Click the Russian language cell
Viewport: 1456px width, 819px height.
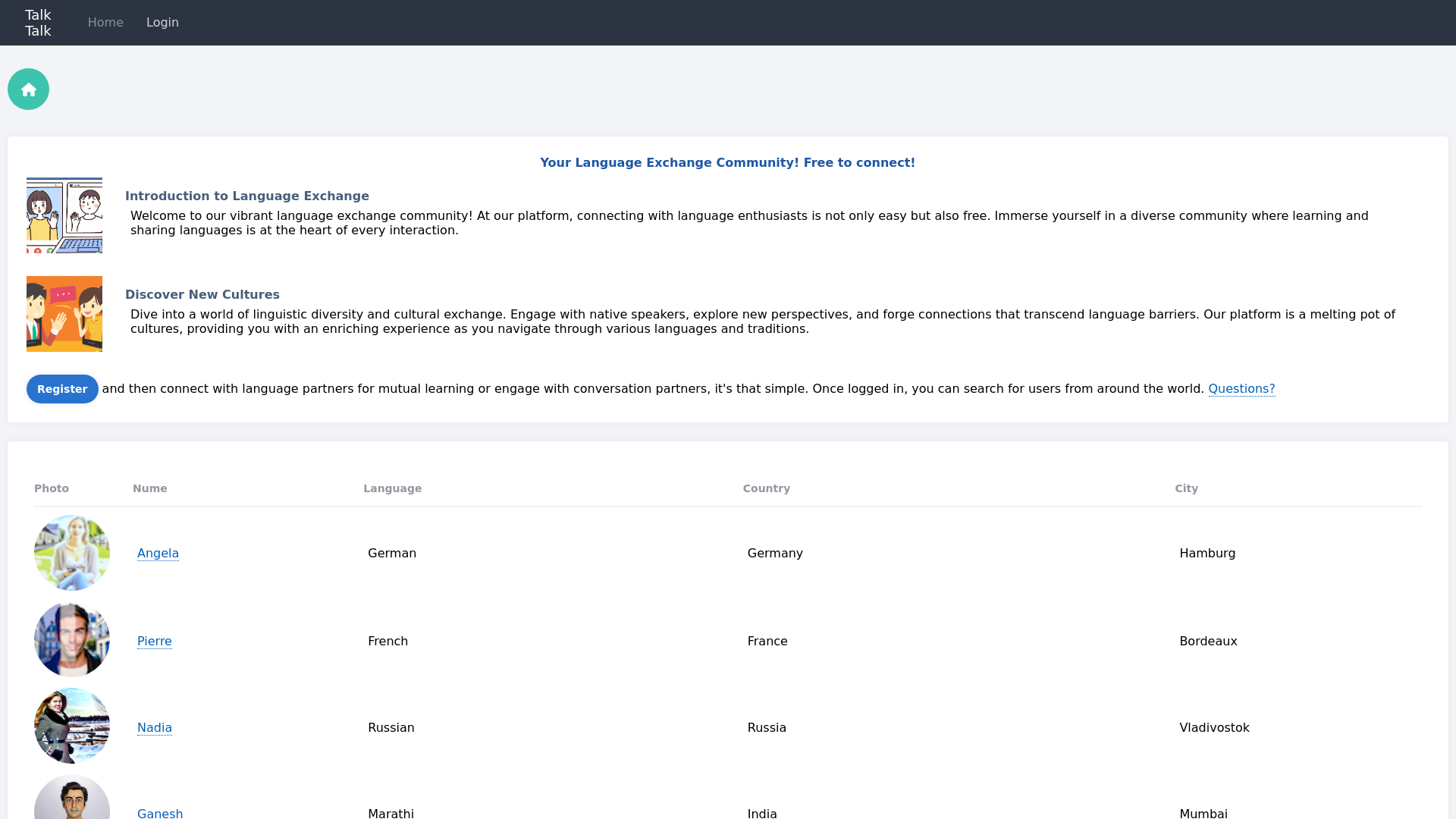[x=391, y=728]
